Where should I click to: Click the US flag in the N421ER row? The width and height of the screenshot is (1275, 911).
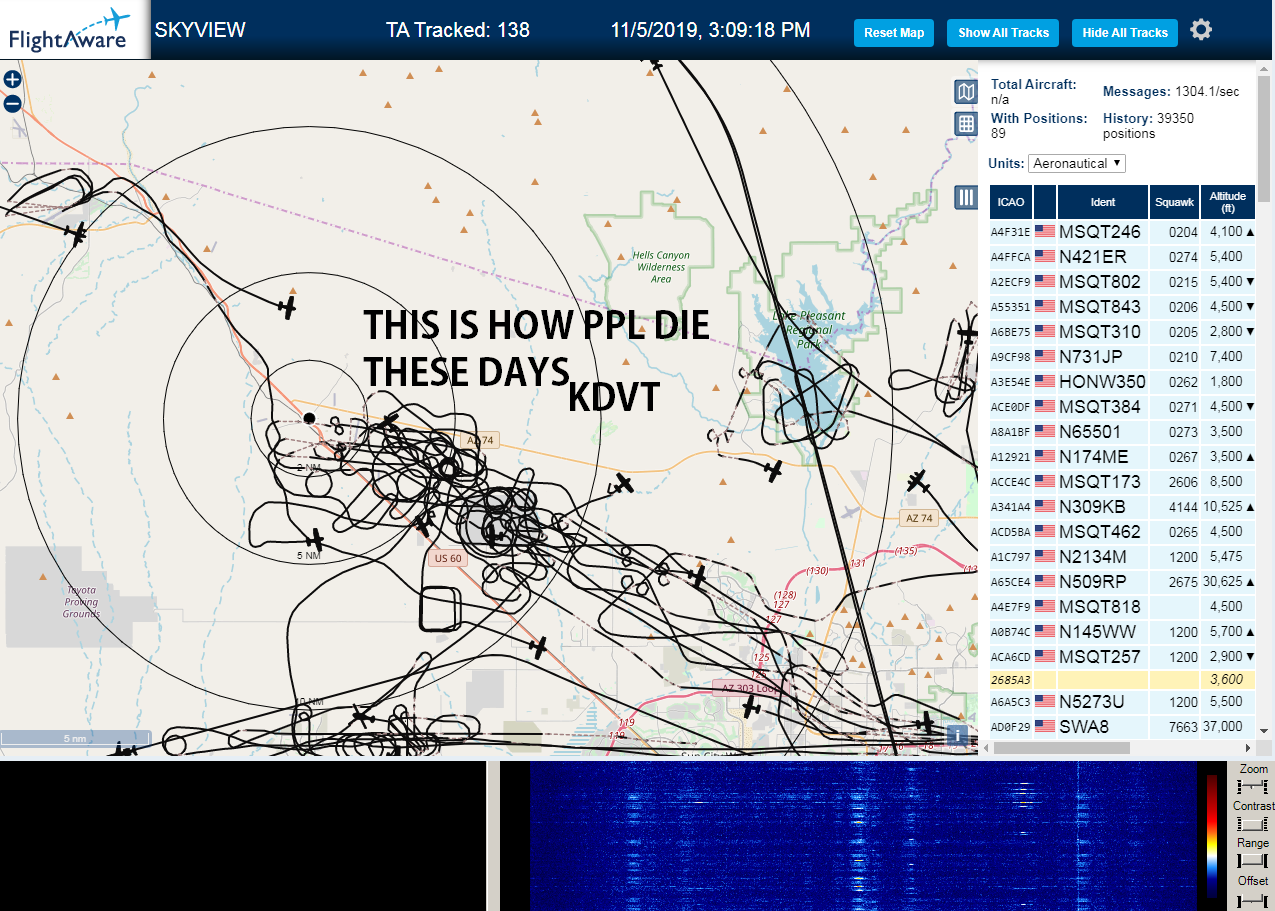1045,256
